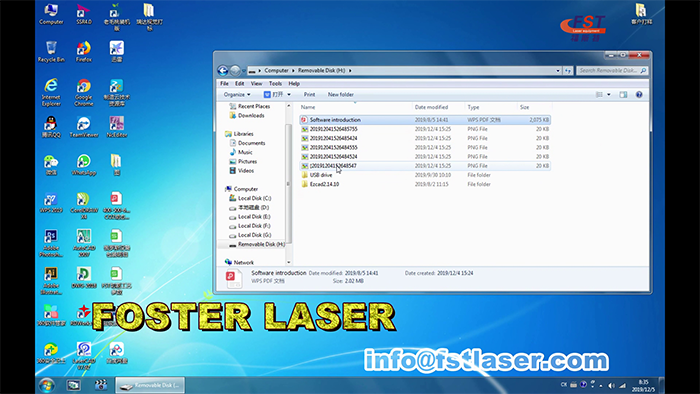Open the SSR4.0 desktop shortcut
Screen dimensions: 700x394
[x=83, y=14]
